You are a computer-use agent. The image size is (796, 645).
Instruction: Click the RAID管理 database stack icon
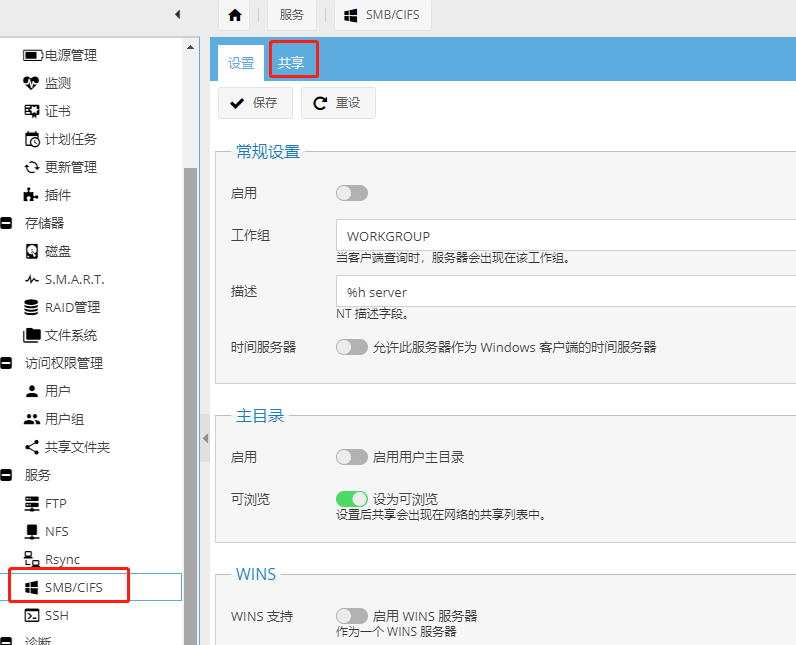pyautogui.click(x=31, y=307)
